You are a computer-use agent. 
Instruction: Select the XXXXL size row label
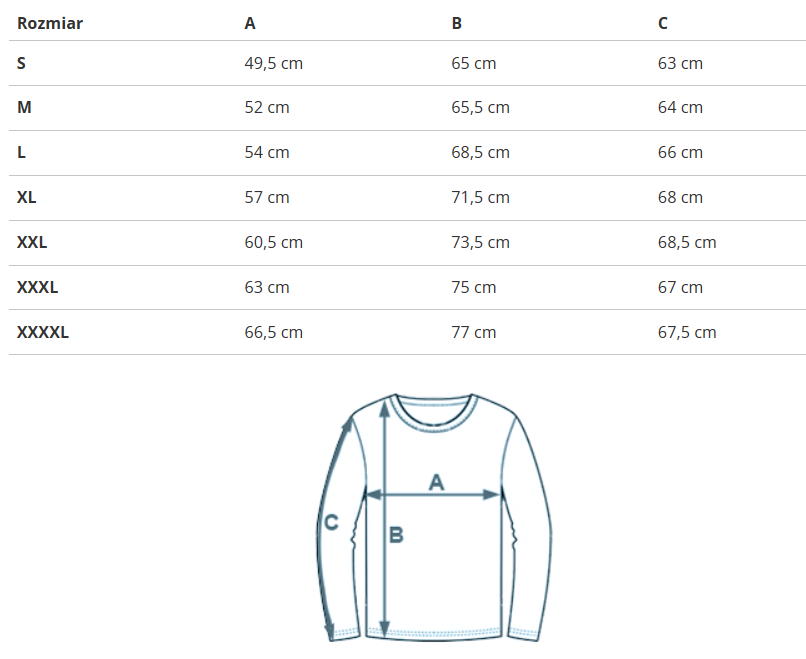click(43, 332)
